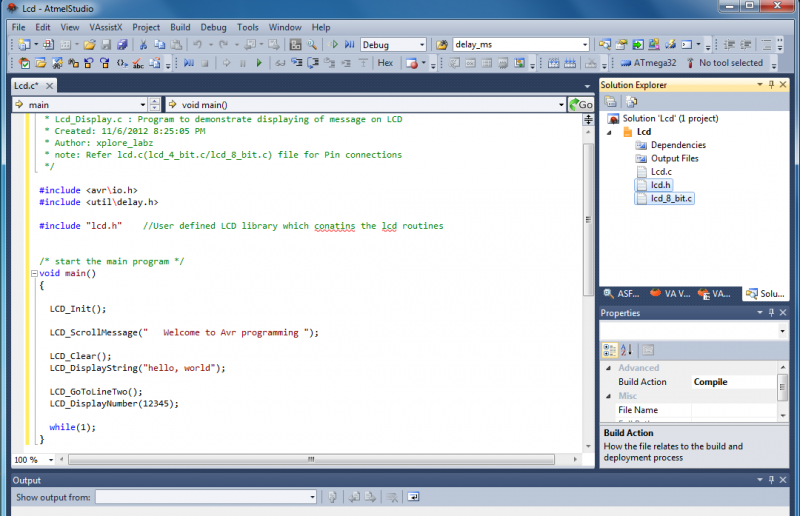This screenshot has width=800, height=516.
Task: Click the green Continue play icon
Action: click(259, 63)
